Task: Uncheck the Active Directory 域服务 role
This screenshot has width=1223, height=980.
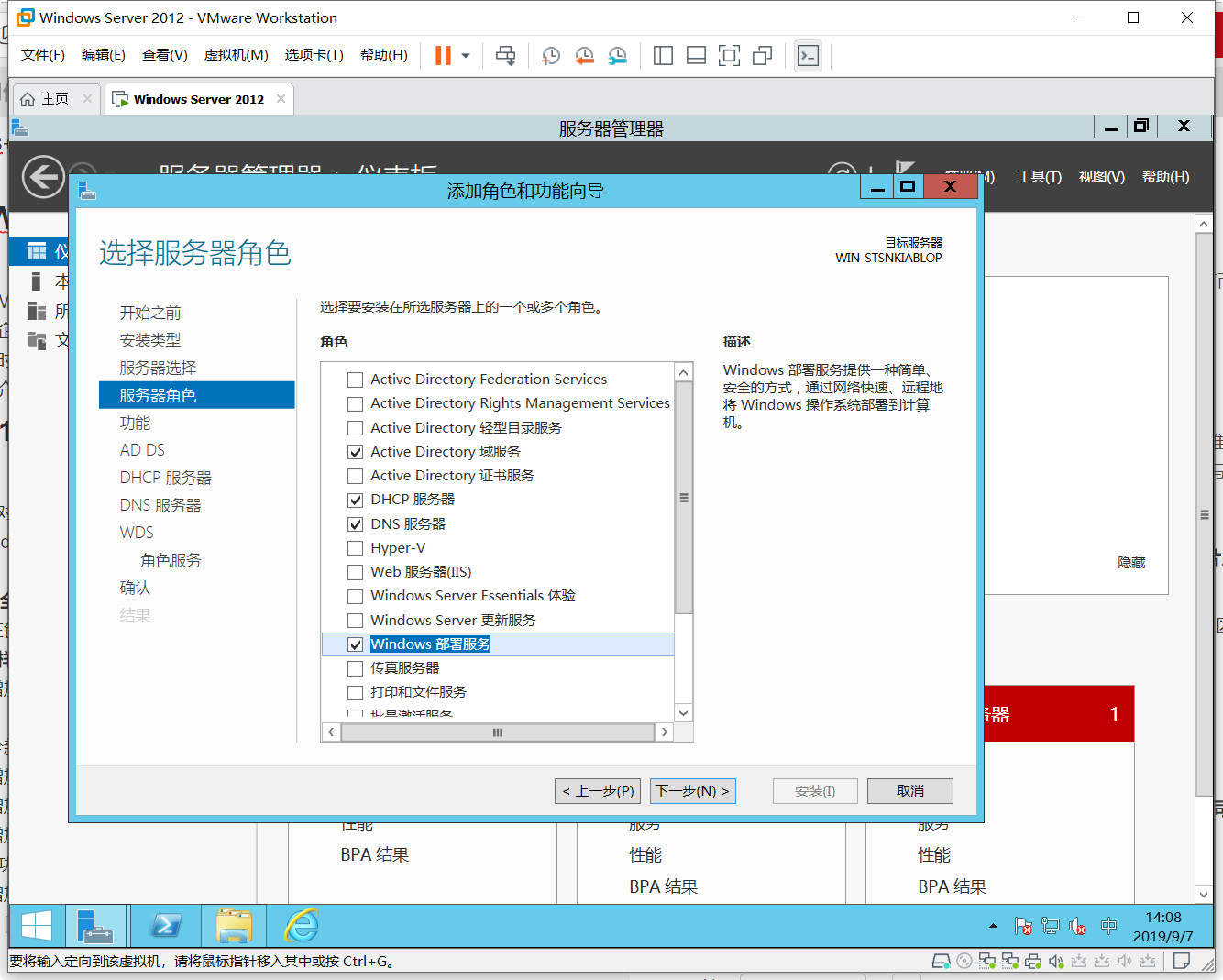Action: [x=355, y=451]
